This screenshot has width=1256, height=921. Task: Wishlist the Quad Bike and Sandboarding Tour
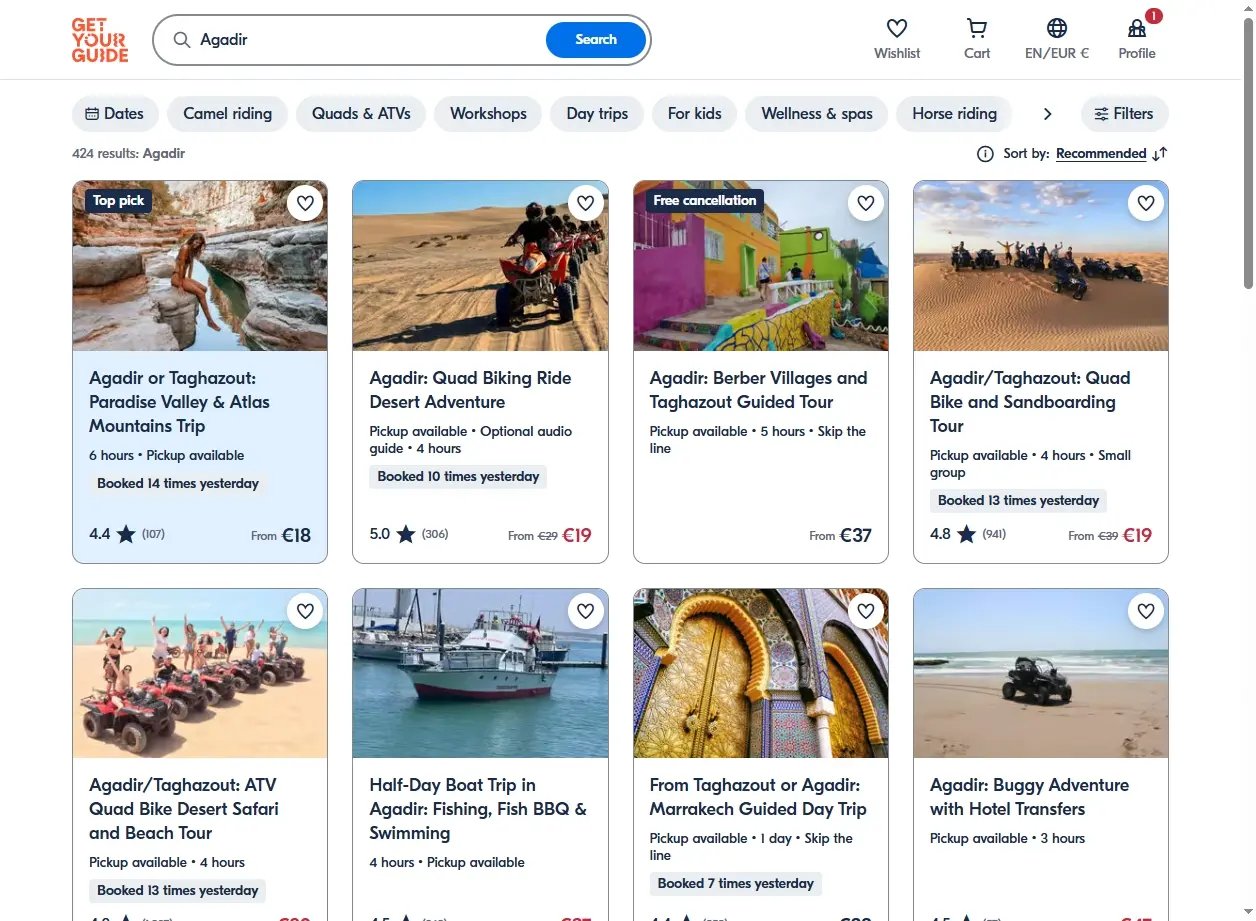click(1146, 203)
